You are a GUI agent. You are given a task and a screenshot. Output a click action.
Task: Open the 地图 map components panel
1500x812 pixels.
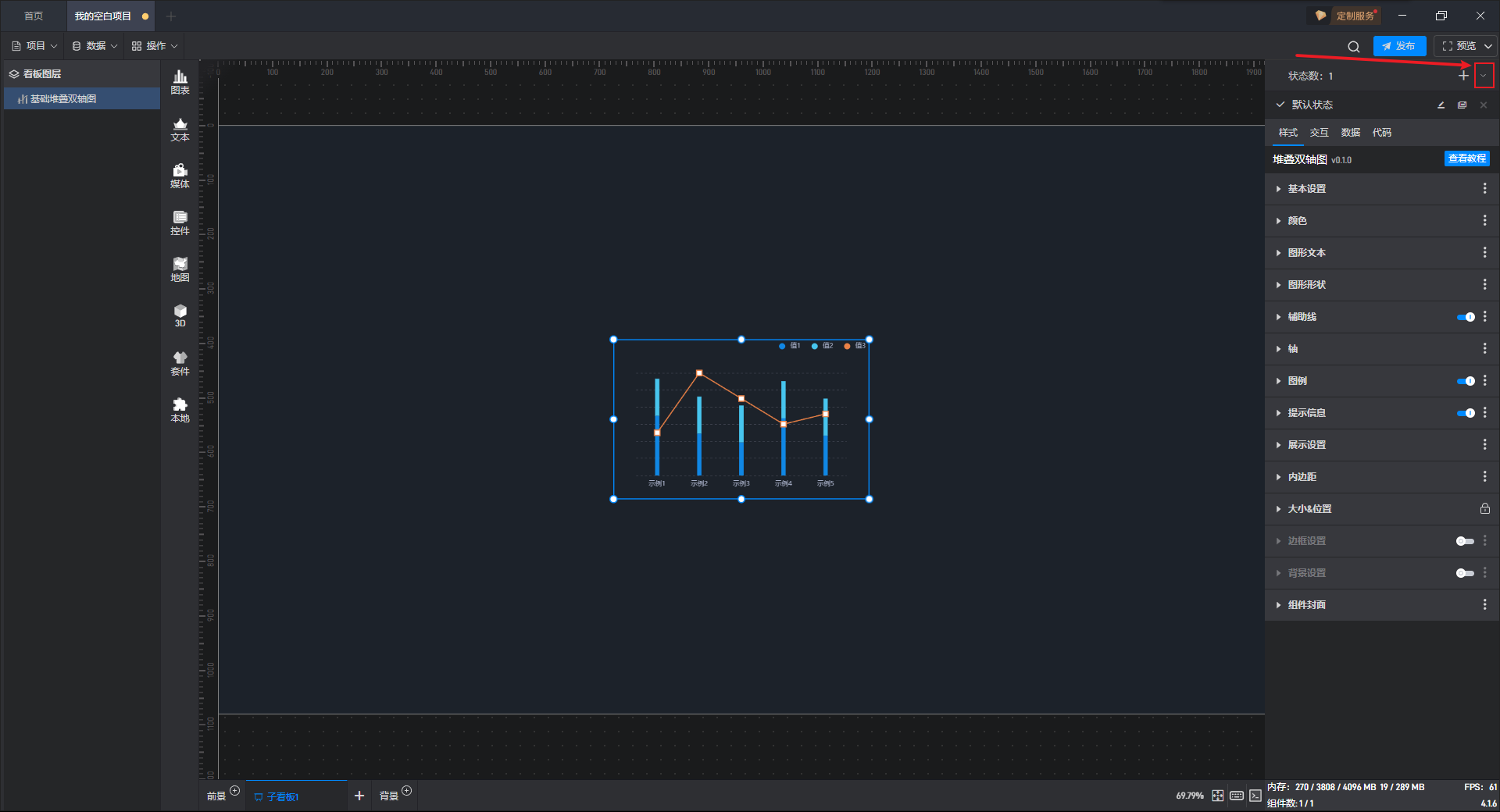[x=180, y=269]
